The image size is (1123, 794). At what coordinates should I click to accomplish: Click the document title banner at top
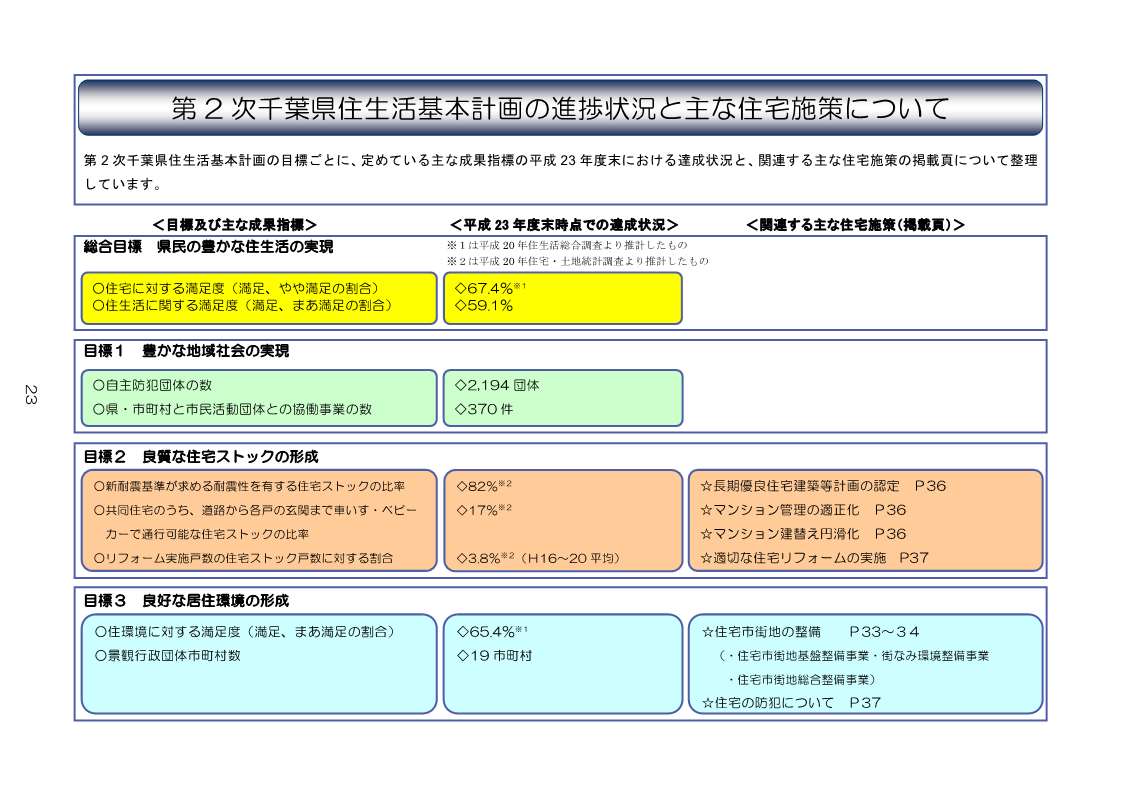tap(560, 108)
